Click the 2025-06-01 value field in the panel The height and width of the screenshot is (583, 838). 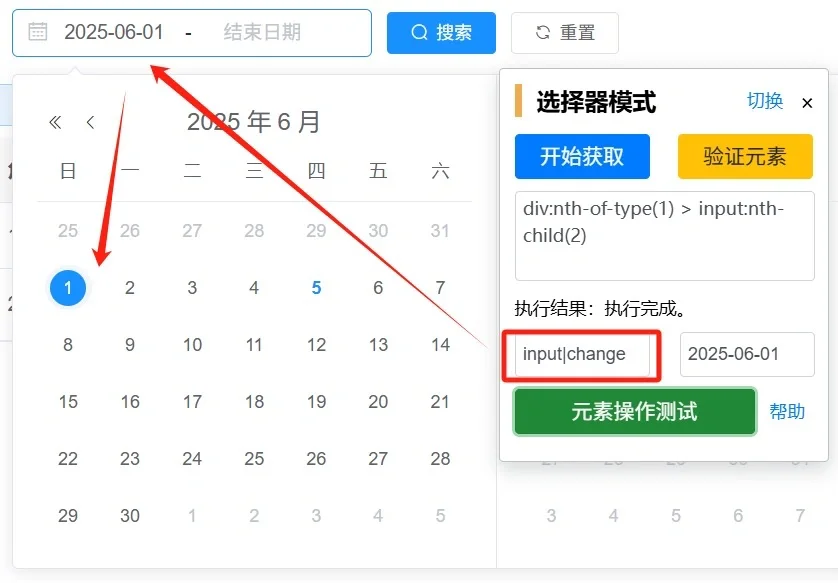(x=746, y=352)
